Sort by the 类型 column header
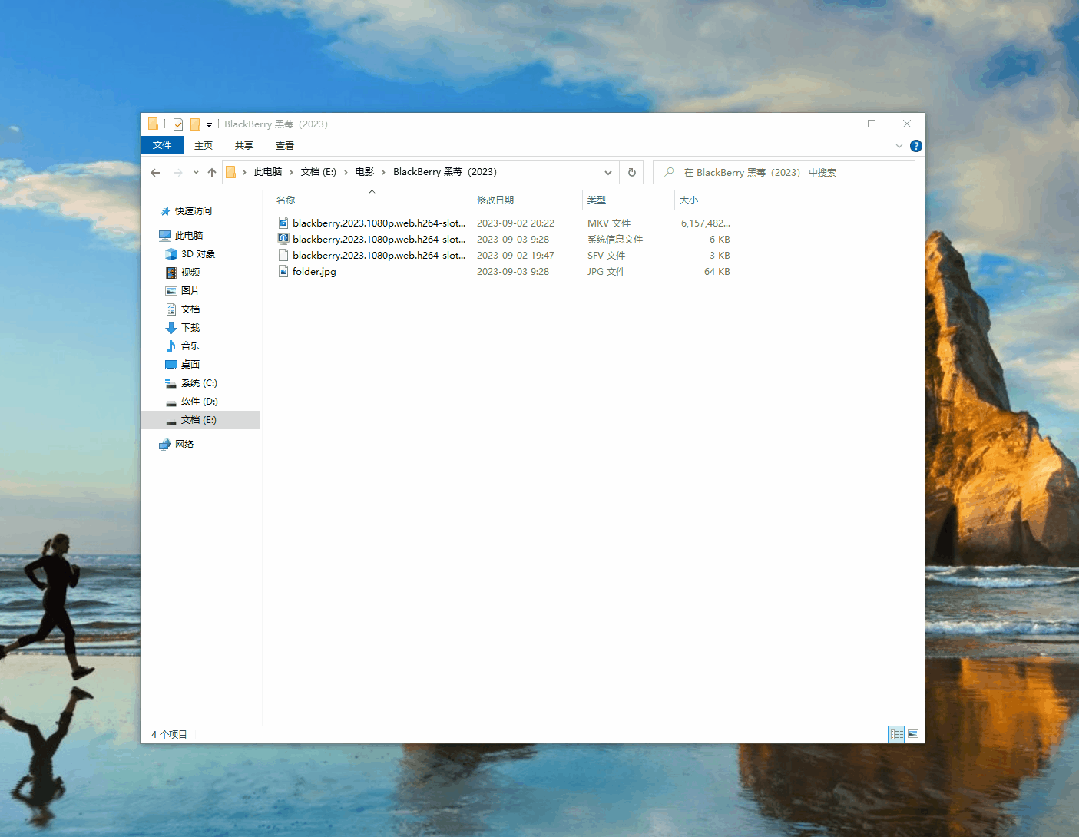 point(596,200)
